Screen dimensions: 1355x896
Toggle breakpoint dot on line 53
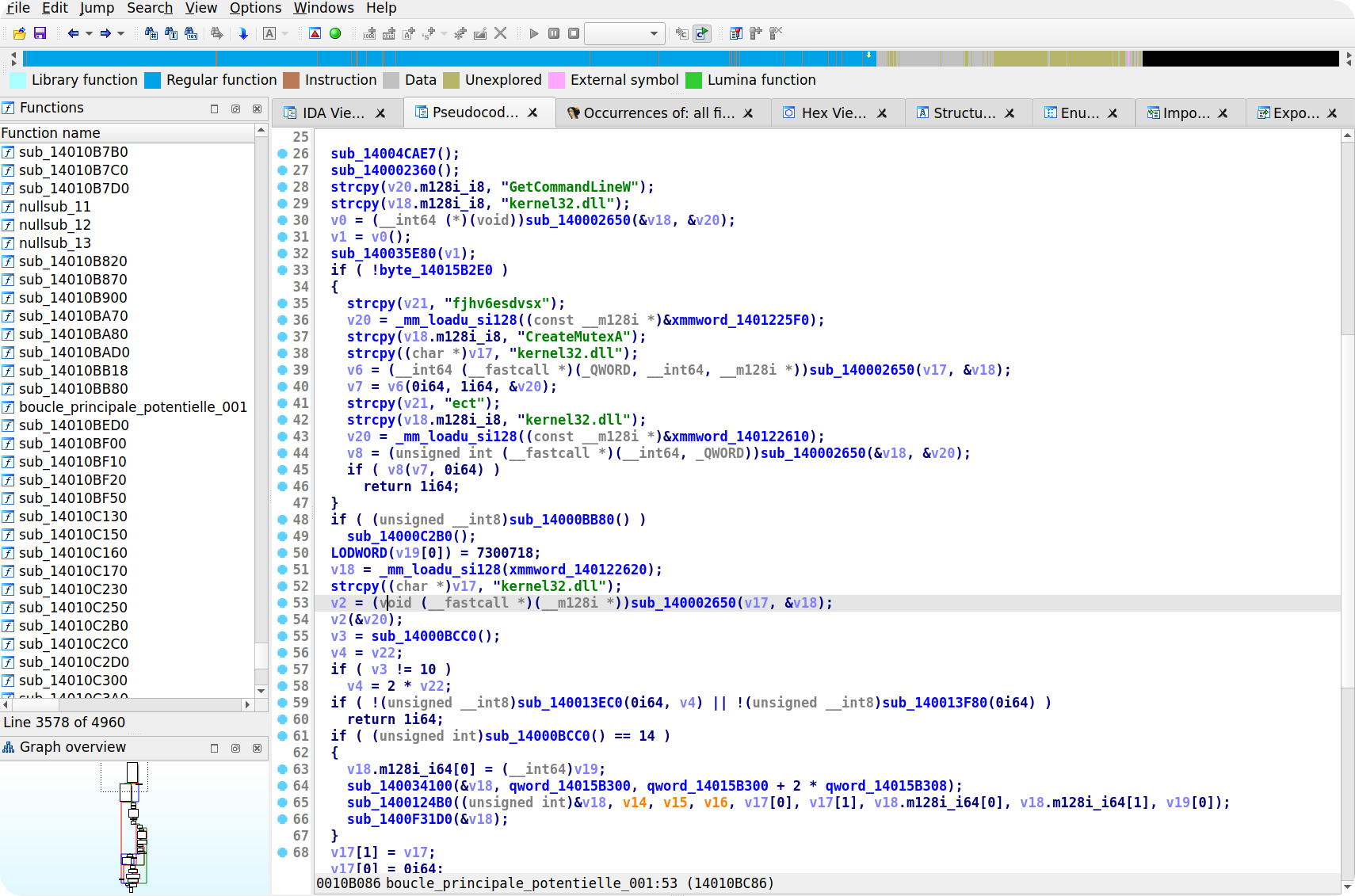(282, 603)
